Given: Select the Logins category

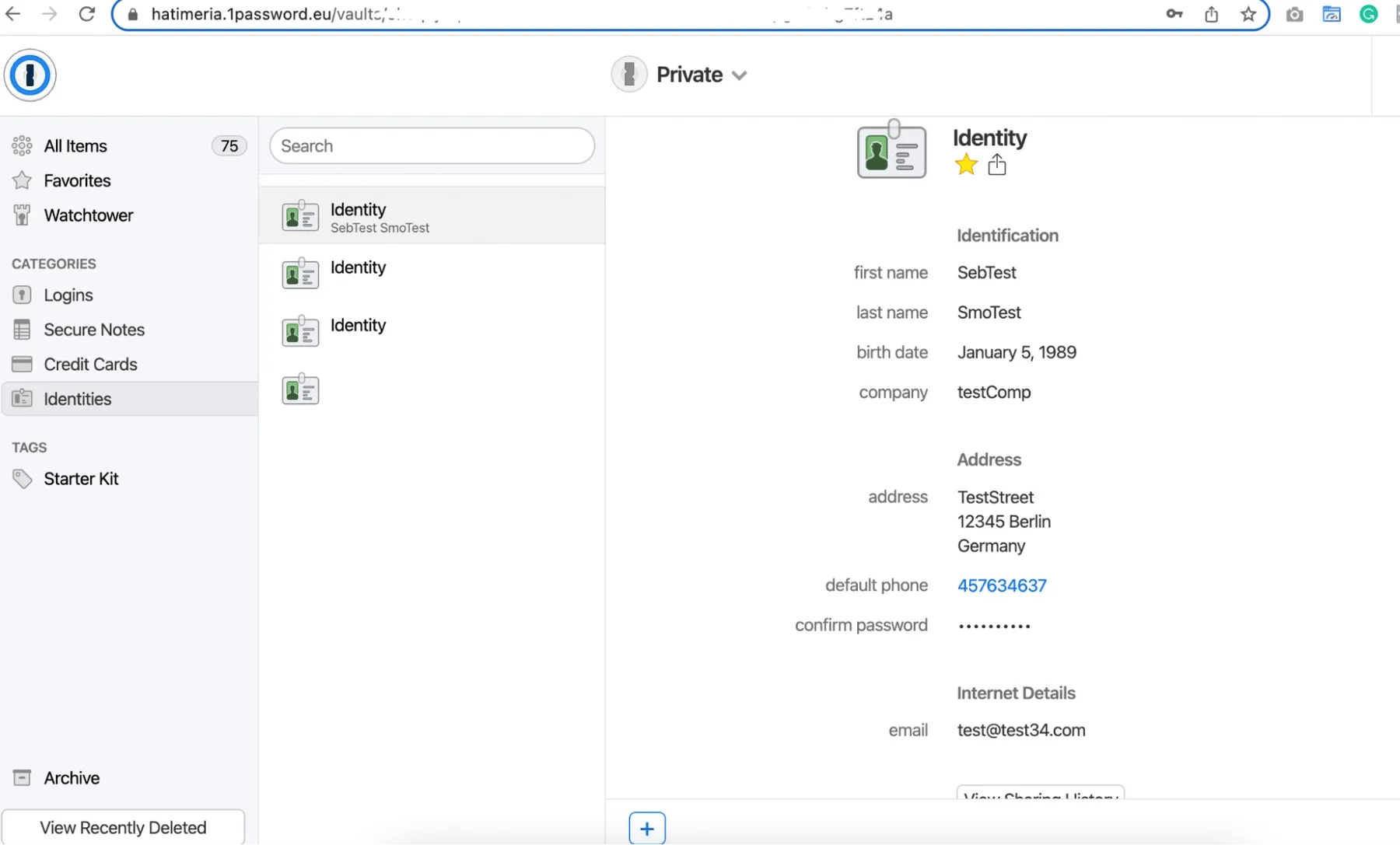Looking at the screenshot, I should 68,295.
